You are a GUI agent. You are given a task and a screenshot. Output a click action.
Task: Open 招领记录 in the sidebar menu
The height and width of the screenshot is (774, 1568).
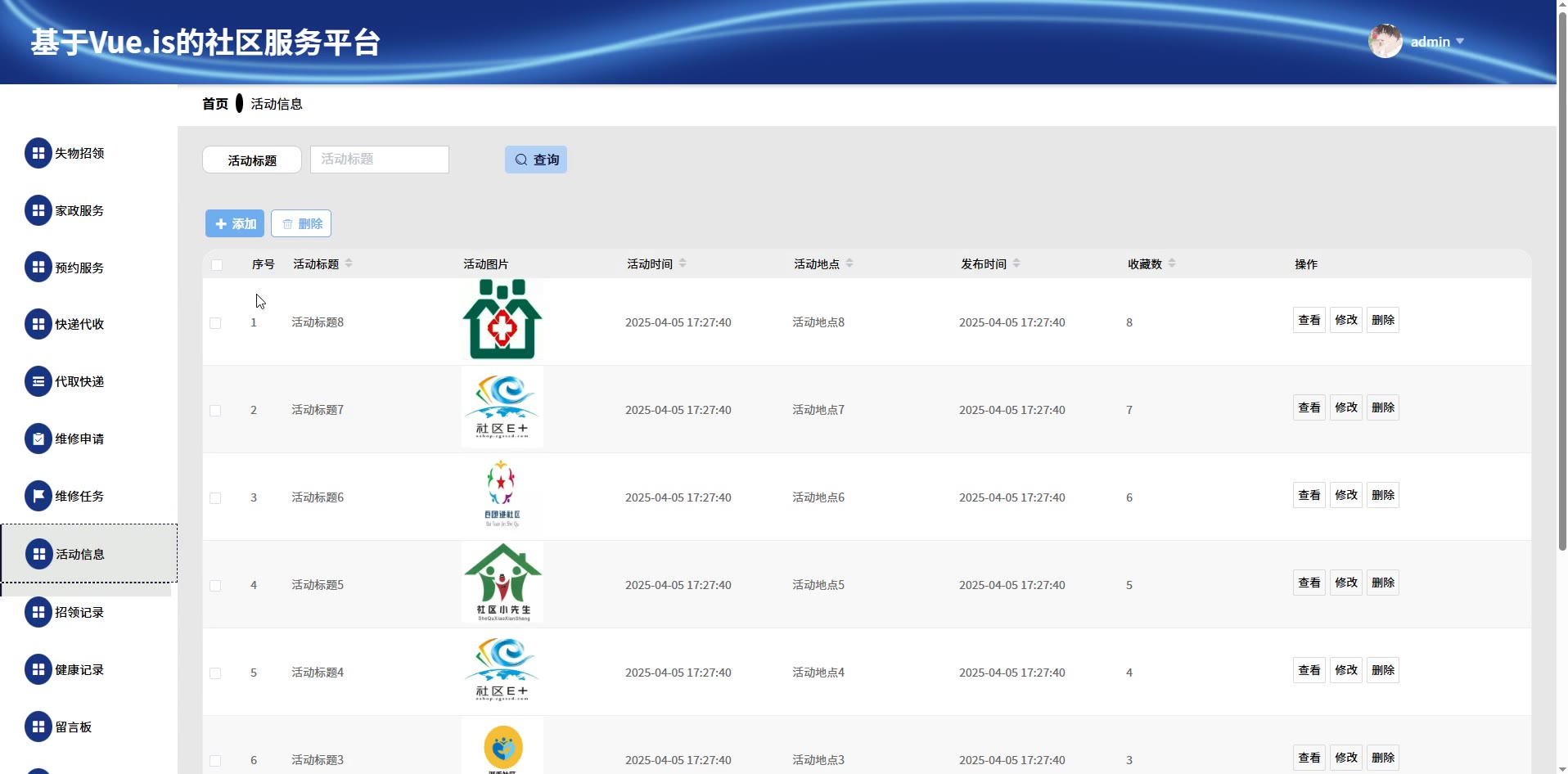coord(79,612)
